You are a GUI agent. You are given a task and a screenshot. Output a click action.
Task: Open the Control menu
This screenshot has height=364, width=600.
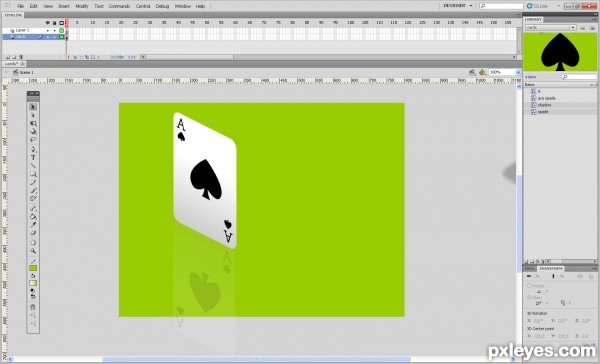pos(143,6)
